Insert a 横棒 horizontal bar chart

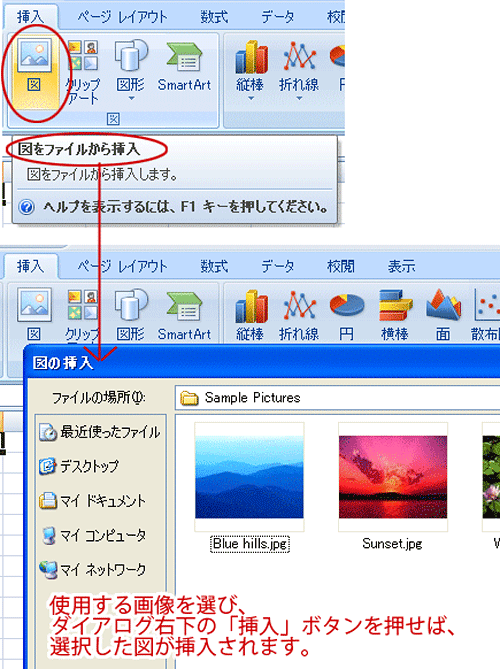[395, 314]
